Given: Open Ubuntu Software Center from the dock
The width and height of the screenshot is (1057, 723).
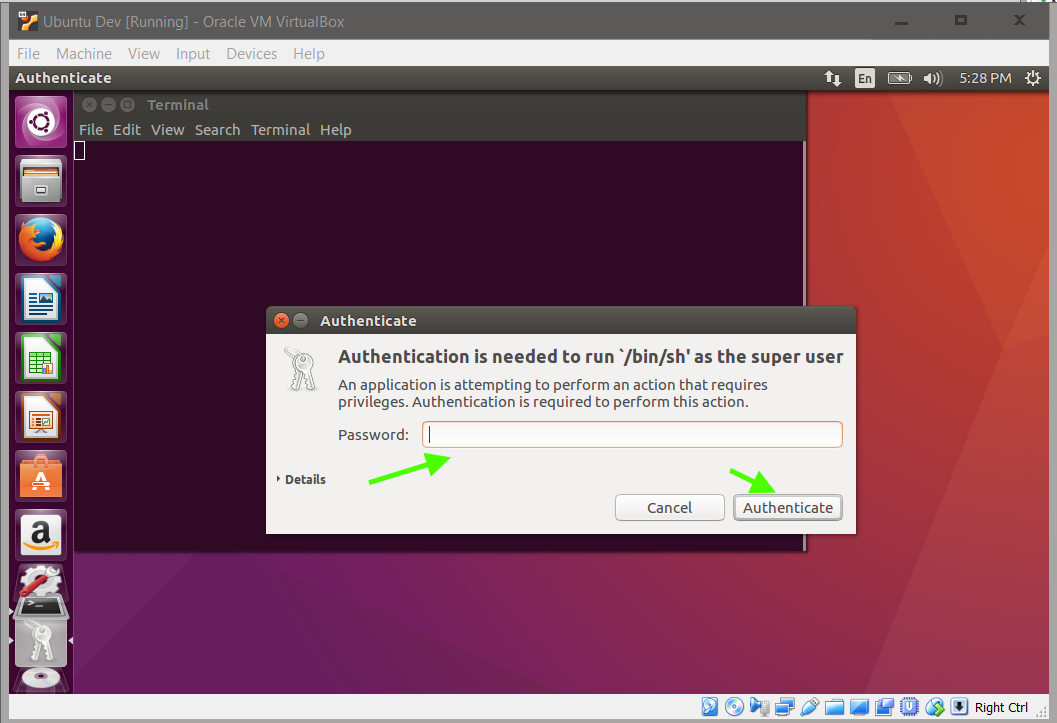Looking at the screenshot, I should click(41, 476).
